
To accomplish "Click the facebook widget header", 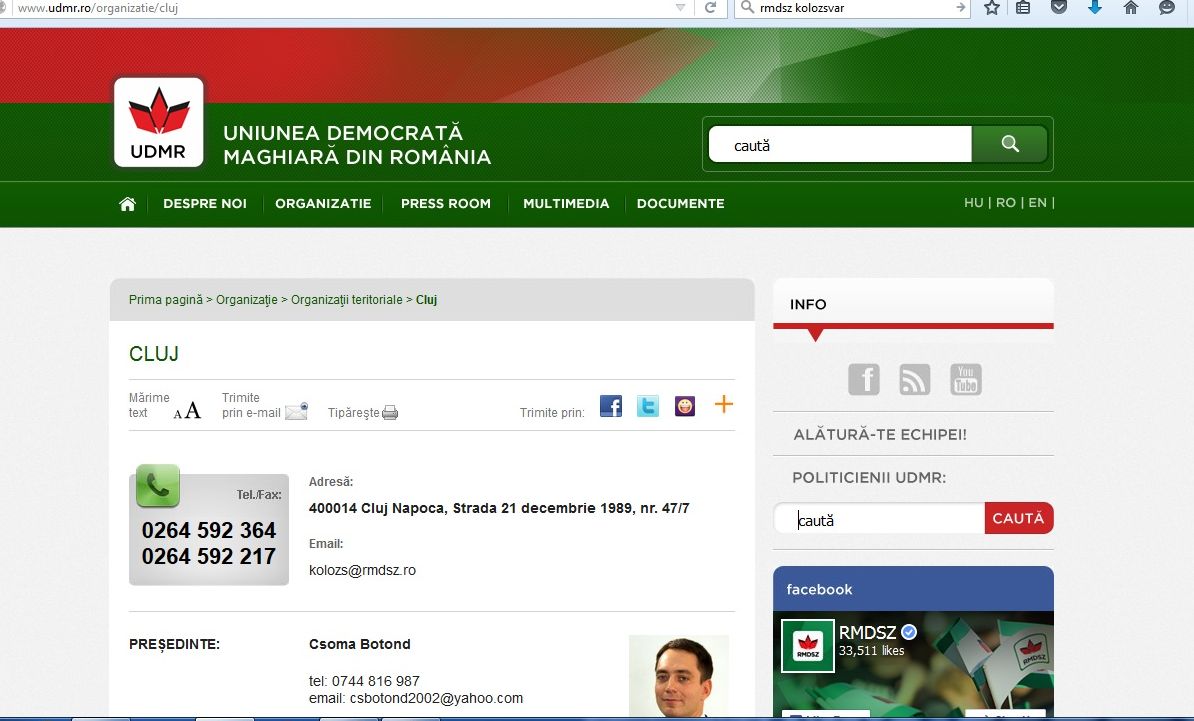I will pyautogui.click(x=913, y=589).
